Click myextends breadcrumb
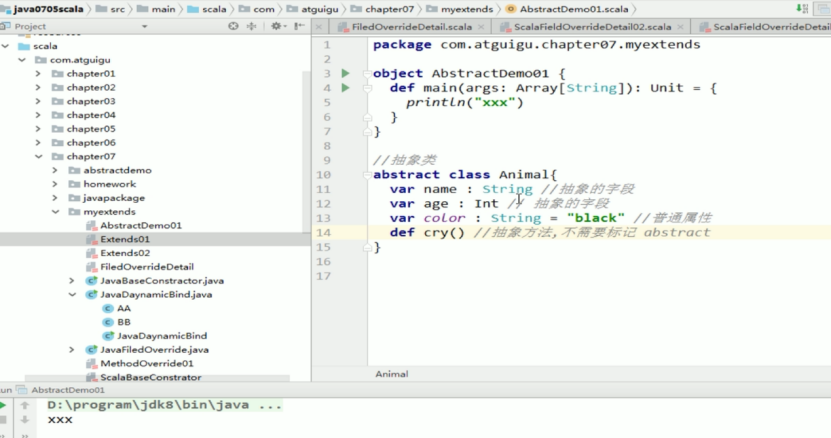This screenshot has width=831, height=438. pyautogui.click(x=466, y=9)
